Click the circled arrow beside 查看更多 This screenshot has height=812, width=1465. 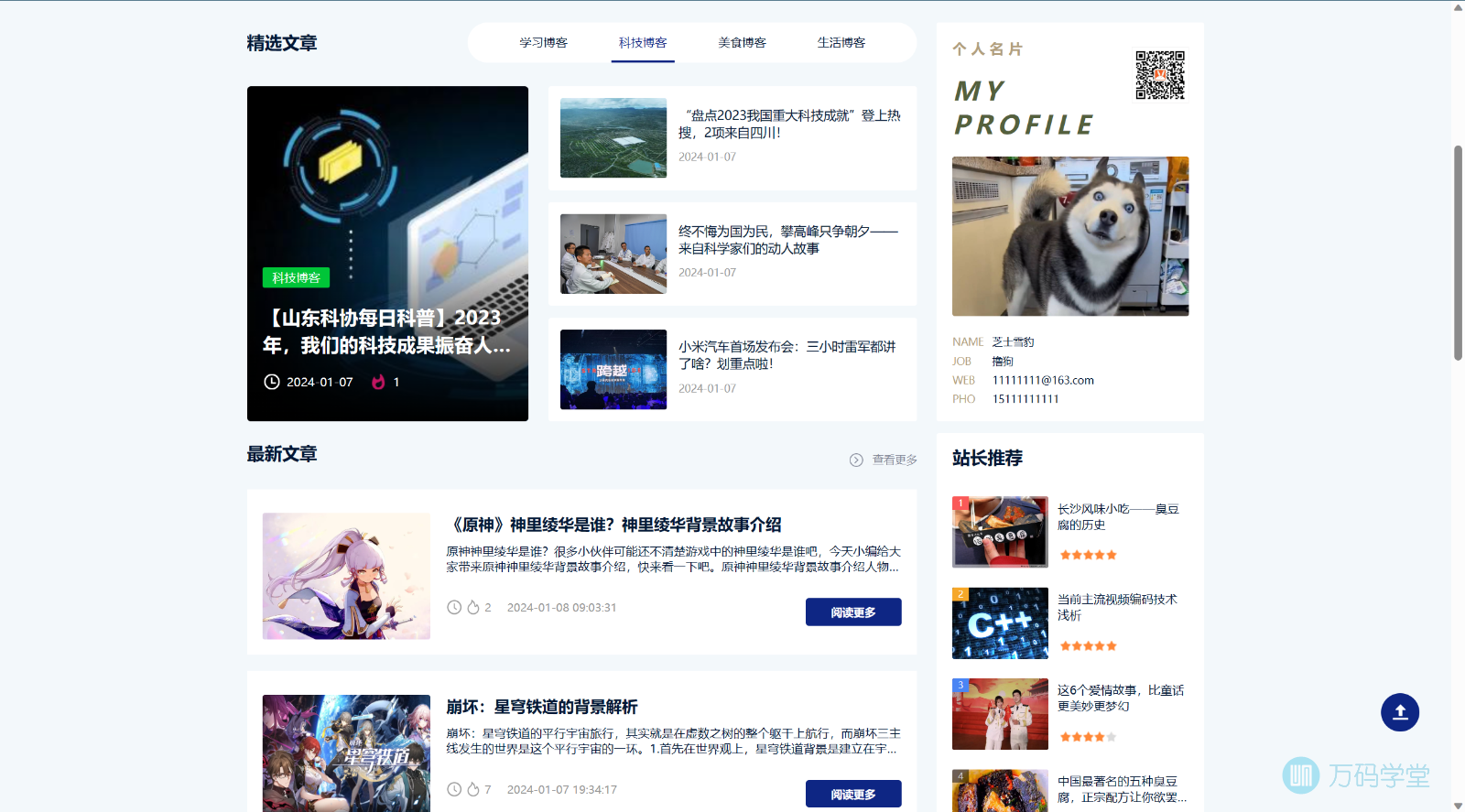856,460
